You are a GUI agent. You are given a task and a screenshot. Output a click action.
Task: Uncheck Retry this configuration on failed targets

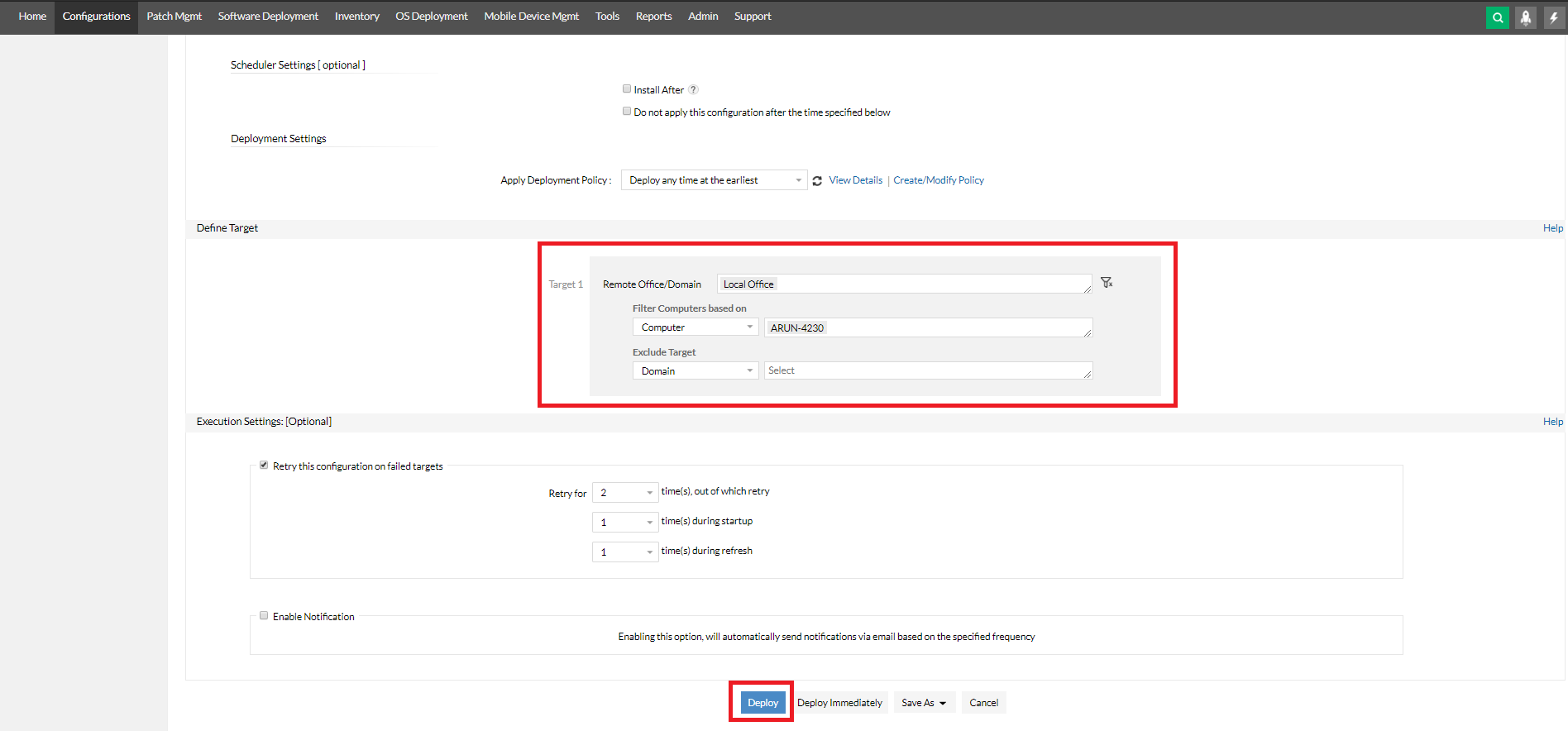(264, 465)
